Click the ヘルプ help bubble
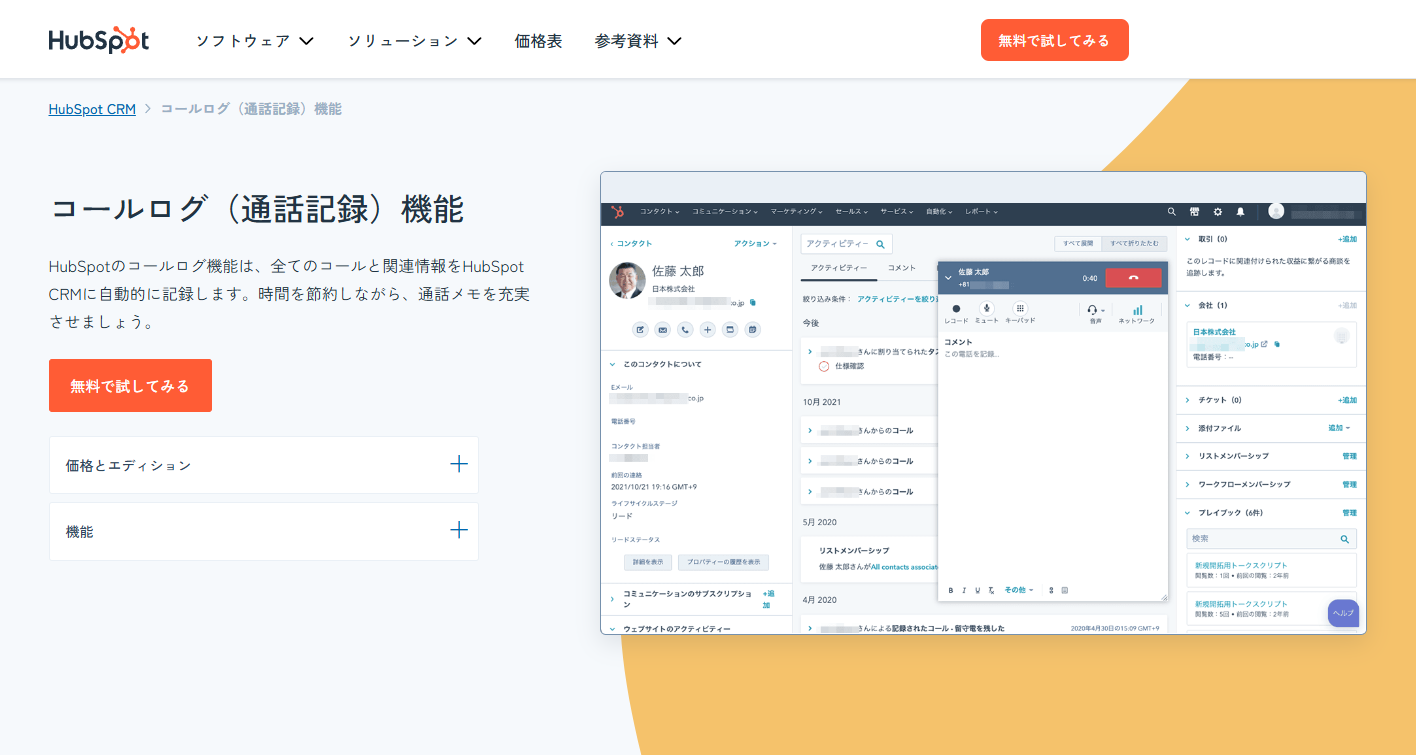The width and height of the screenshot is (1416, 755). 1343,613
